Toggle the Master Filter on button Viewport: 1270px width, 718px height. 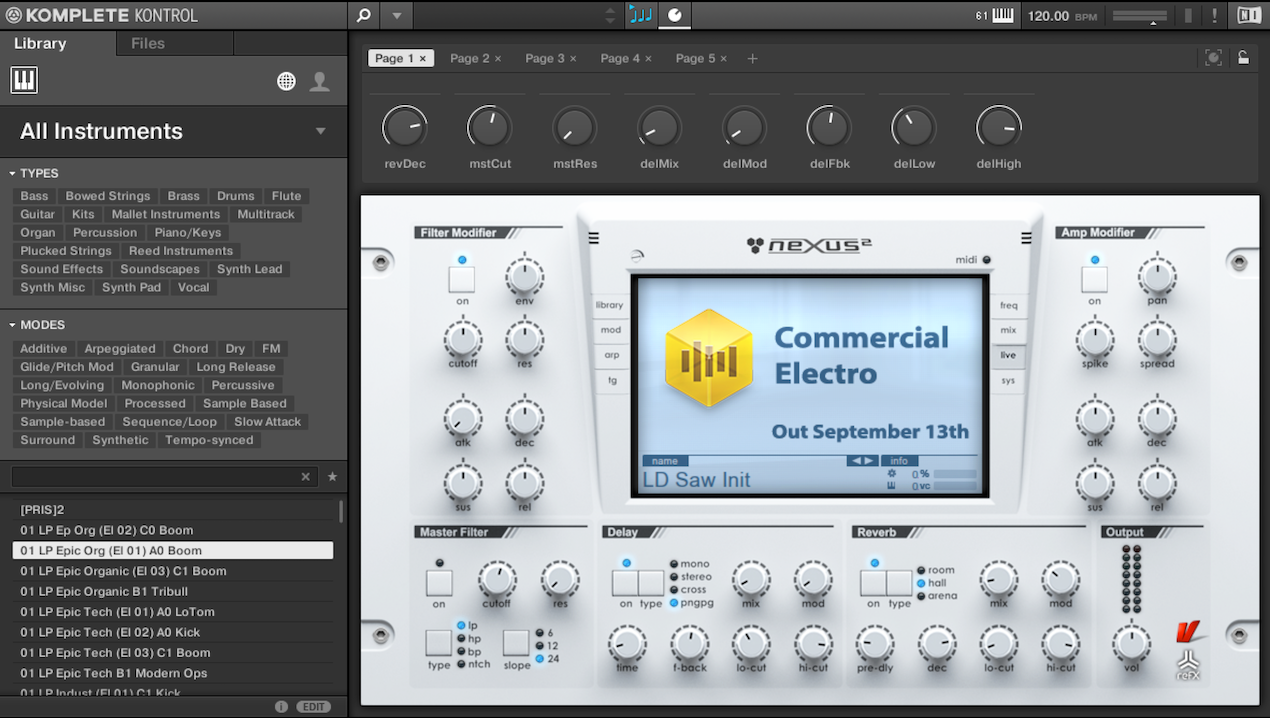439,583
